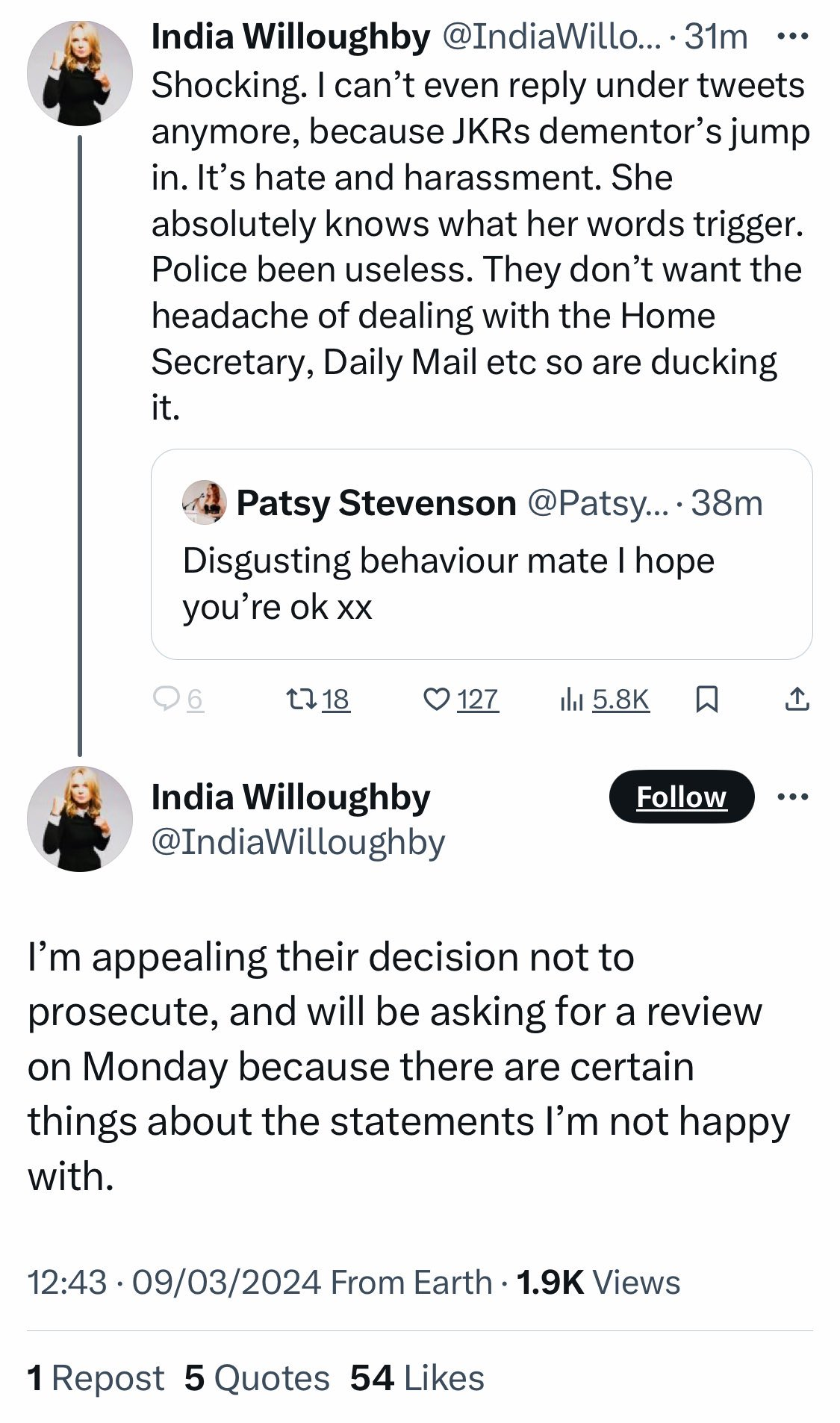Image resolution: width=840 pixels, height=1423 pixels.
Task: Open Patsy Stevenson's small avatar
Action: coord(204,502)
